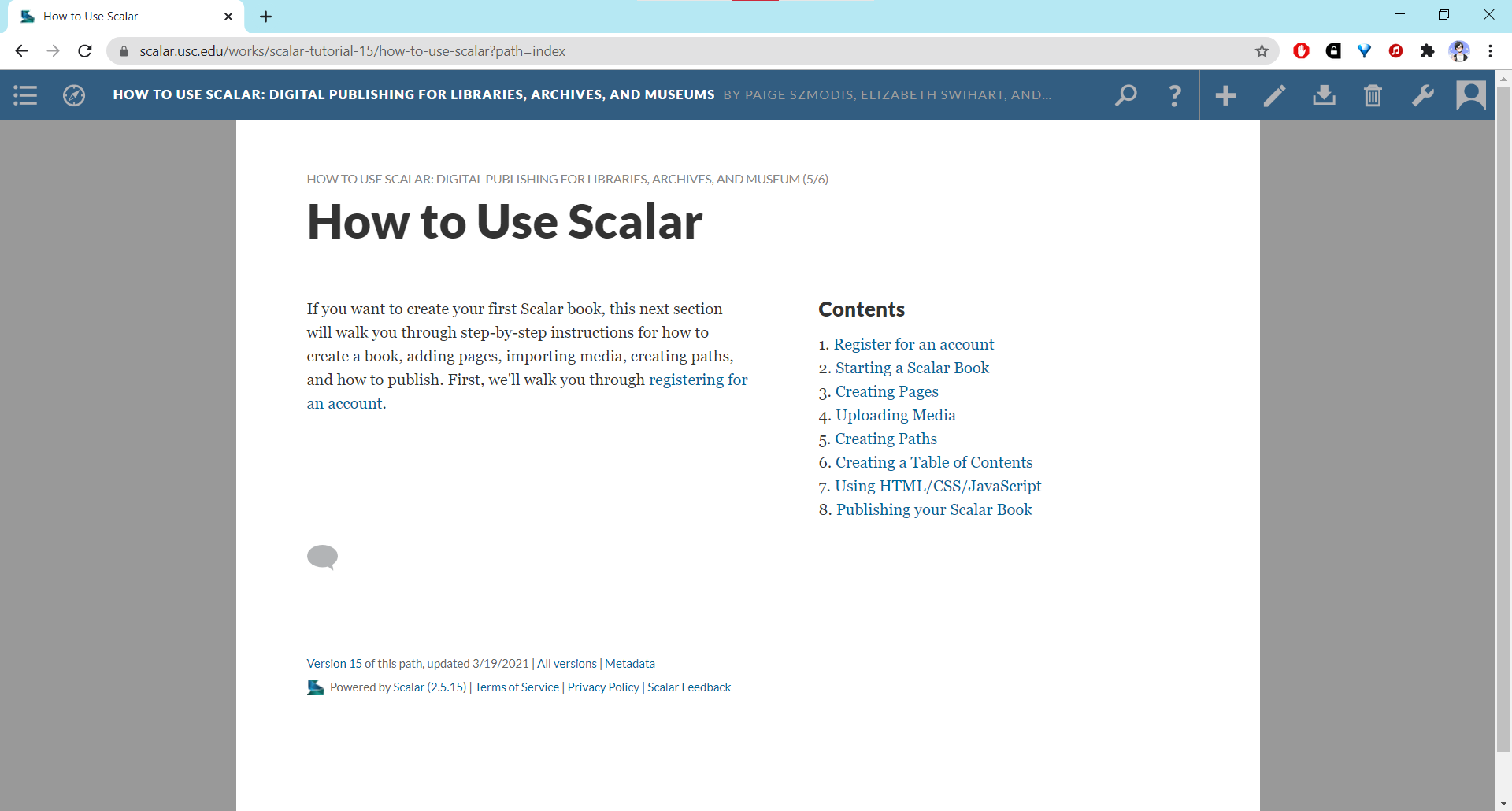
Task: Open the search magnifier in Scalar header
Action: click(1126, 95)
